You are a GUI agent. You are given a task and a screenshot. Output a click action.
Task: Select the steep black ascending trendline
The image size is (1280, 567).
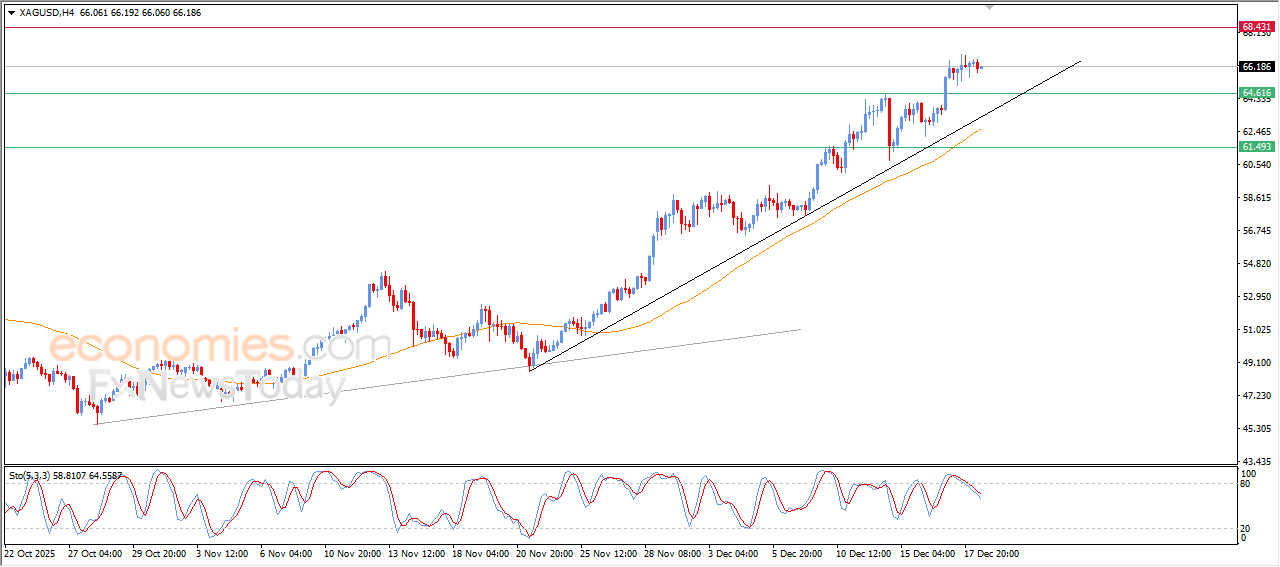(805, 215)
